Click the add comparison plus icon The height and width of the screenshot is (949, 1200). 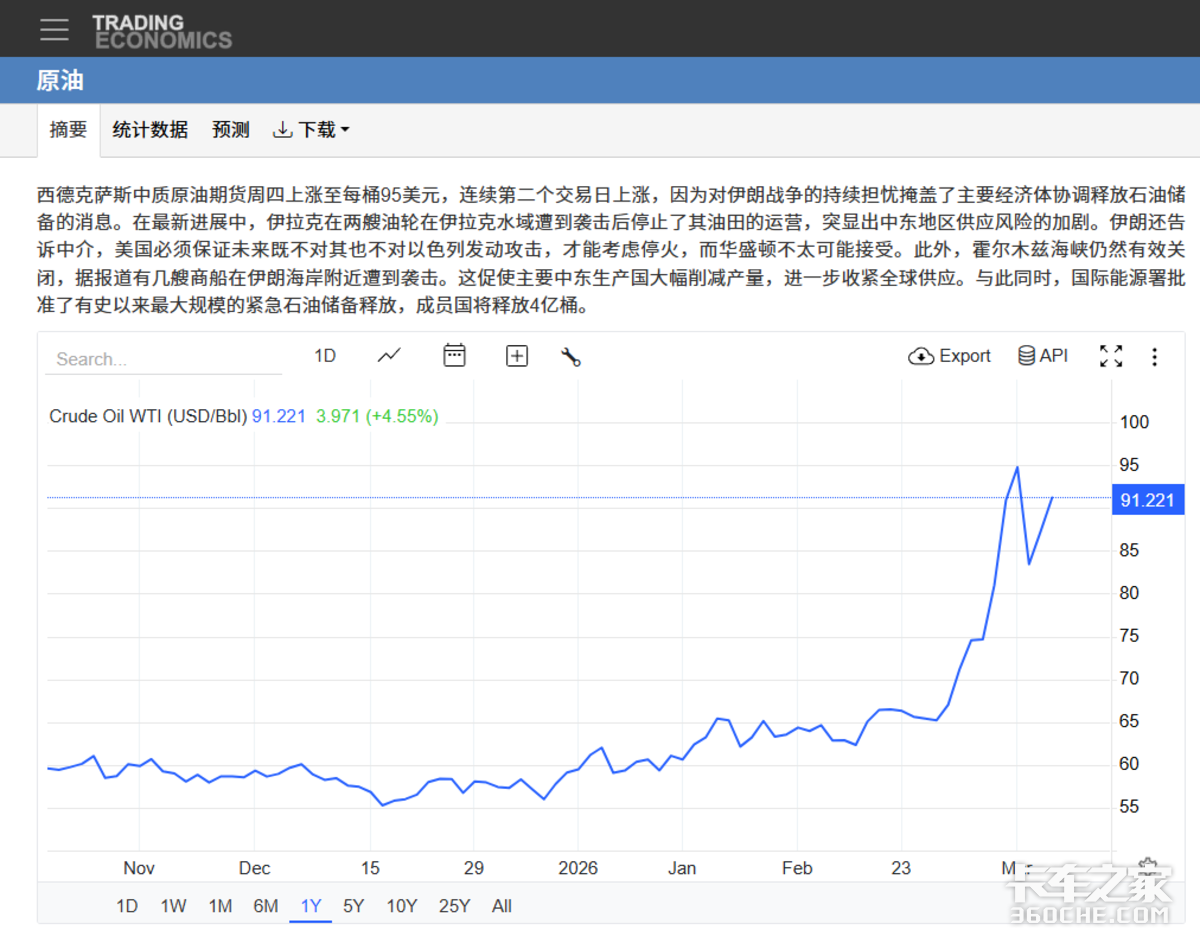[x=517, y=356]
